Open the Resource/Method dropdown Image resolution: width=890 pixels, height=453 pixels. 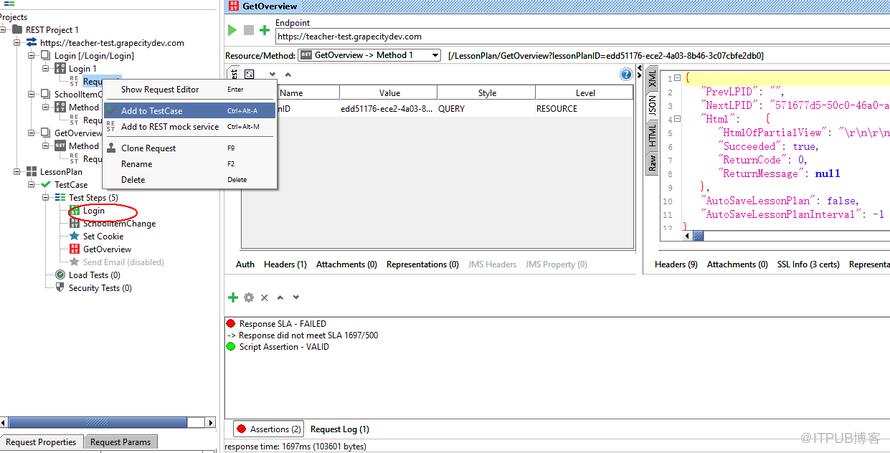370,55
